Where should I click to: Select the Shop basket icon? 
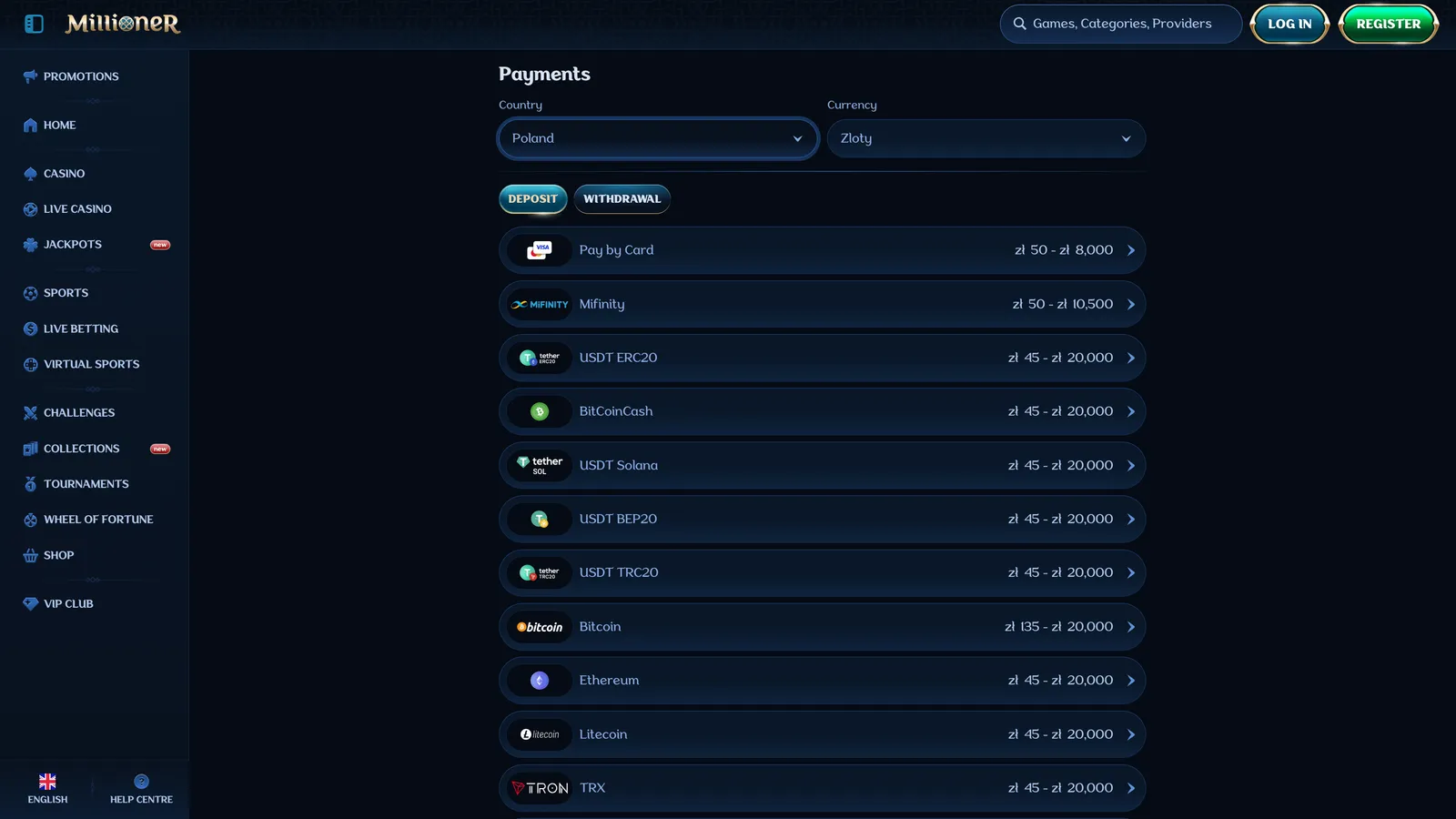click(30, 555)
